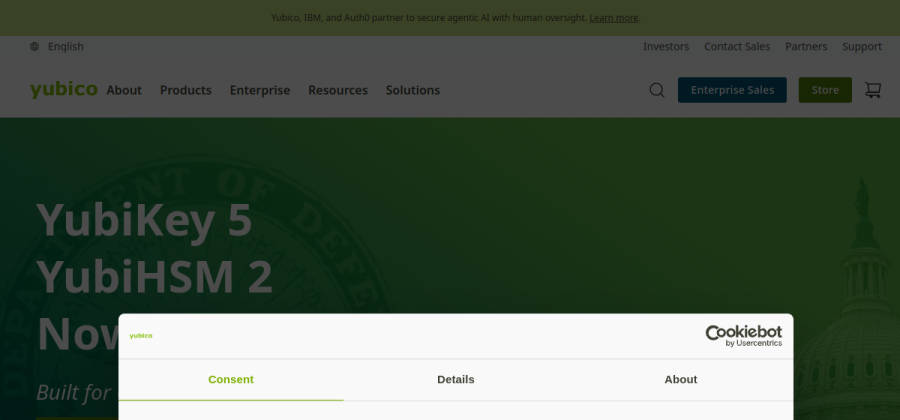Open the Enterprise navigation menu

pos(260,90)
